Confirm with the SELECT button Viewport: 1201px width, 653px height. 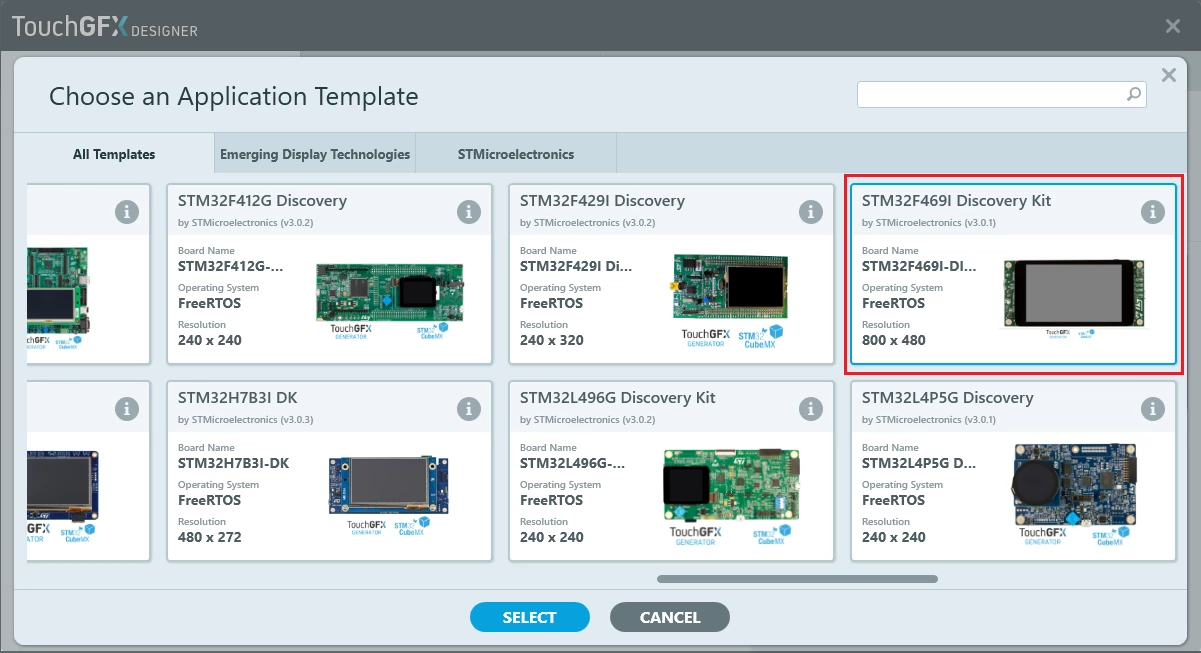(x=530, y=617)
